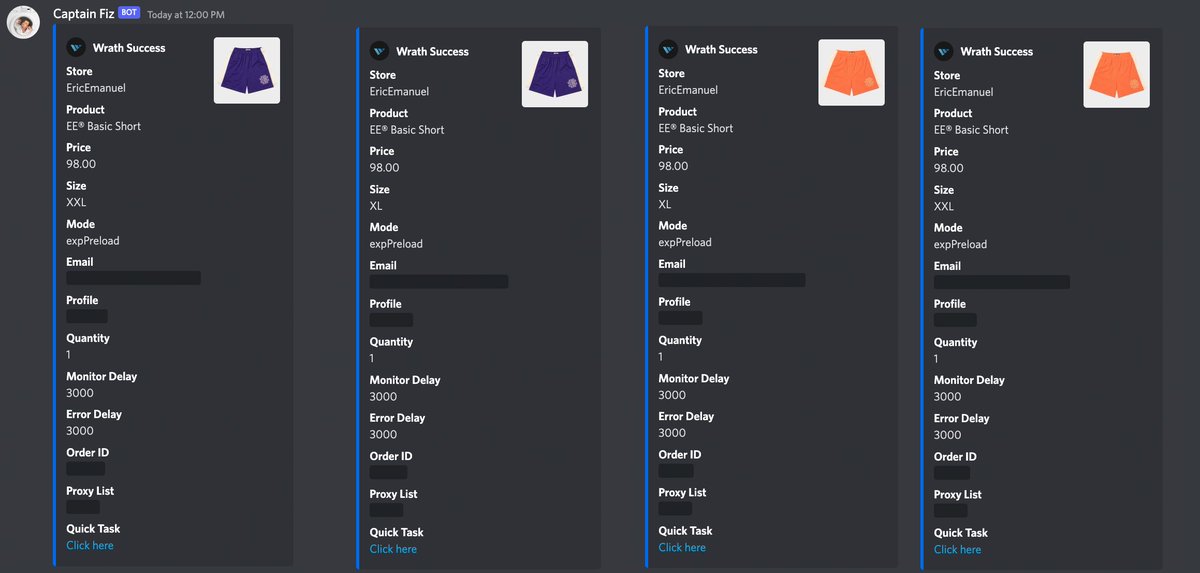Click the Wrath logo in purple XXL embed
1200x573 pixels.
click(76, 47)
